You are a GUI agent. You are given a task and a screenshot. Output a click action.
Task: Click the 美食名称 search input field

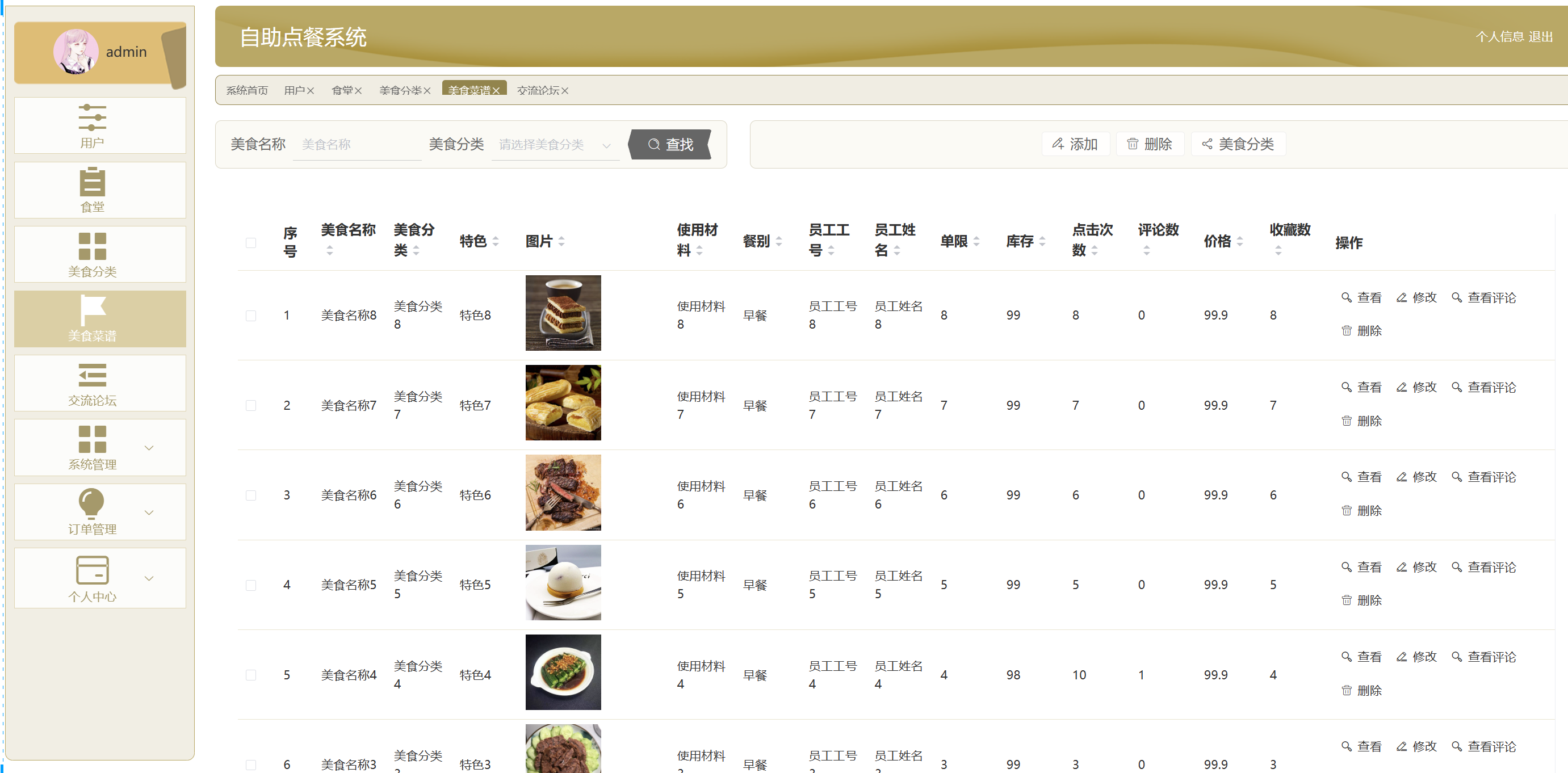[x=357, y=145]
